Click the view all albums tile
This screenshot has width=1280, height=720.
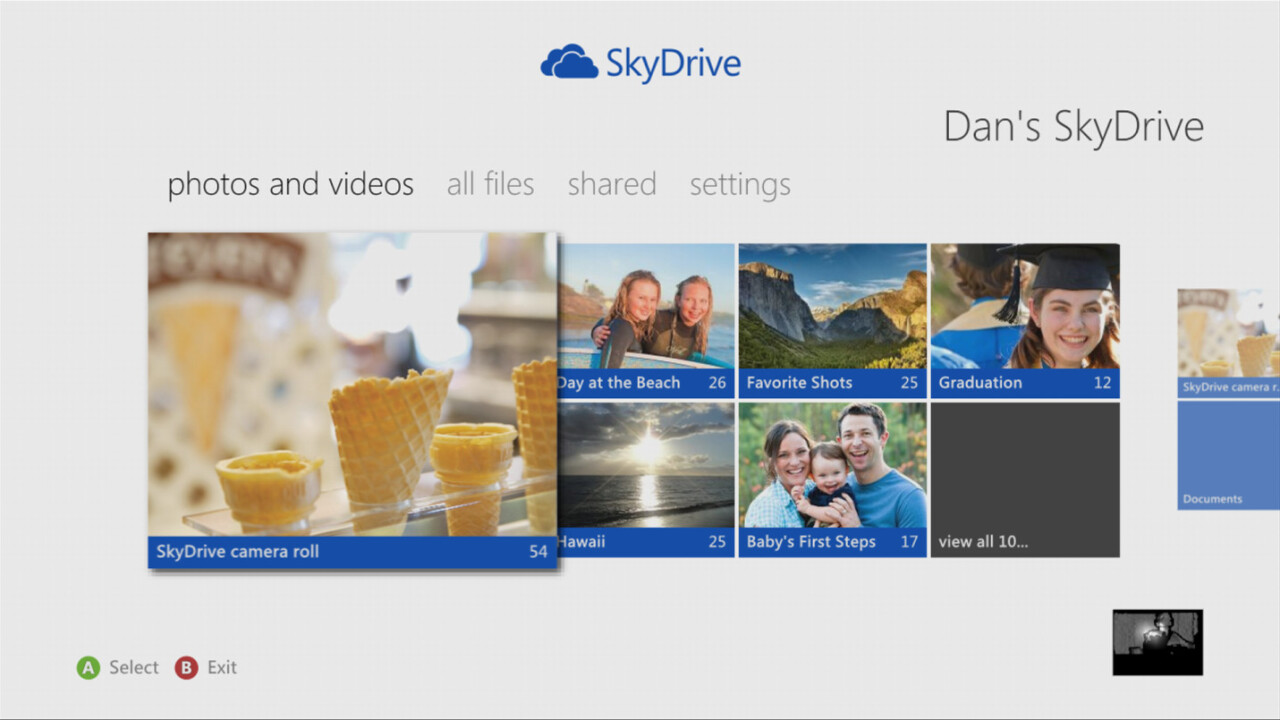click(x=1024, y=479)
